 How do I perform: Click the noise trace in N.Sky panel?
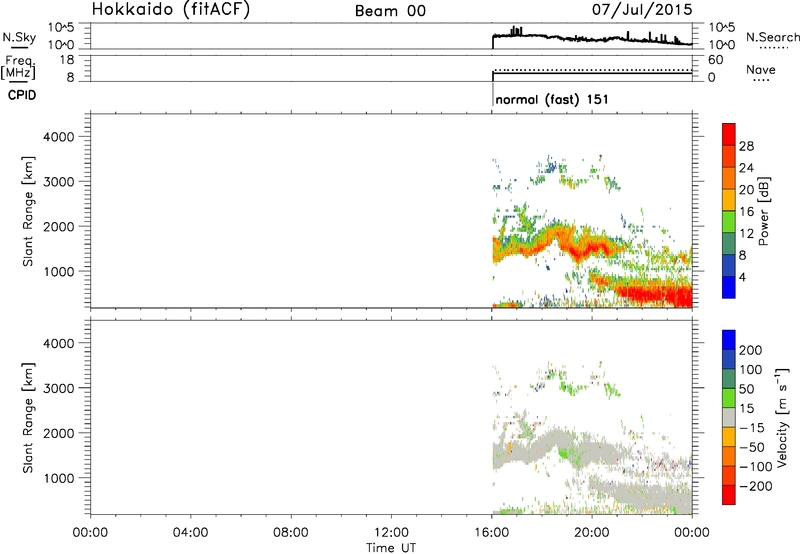coord(592,38)
